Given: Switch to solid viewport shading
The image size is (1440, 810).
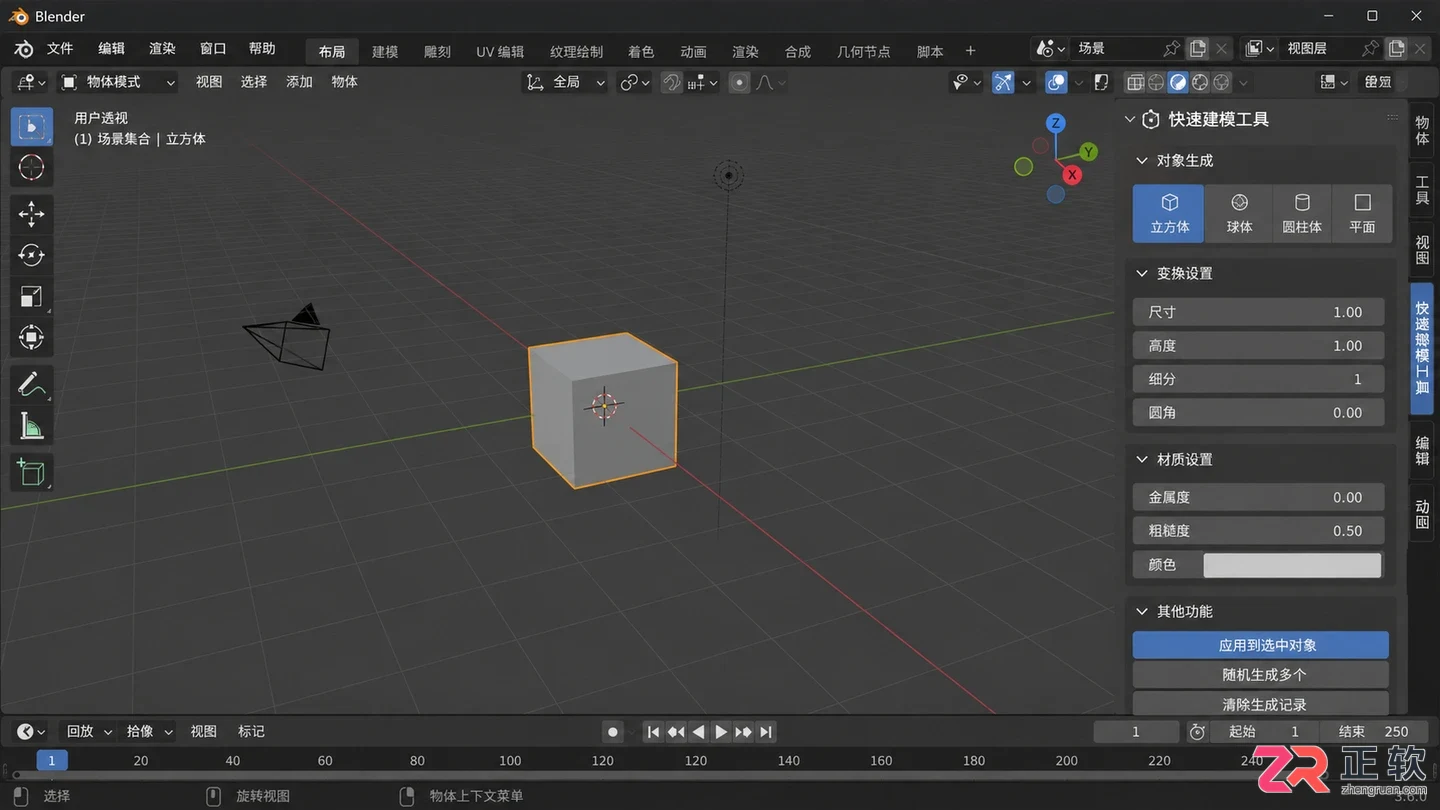Looking at the screenshot, I should (x=1178, y=82).
